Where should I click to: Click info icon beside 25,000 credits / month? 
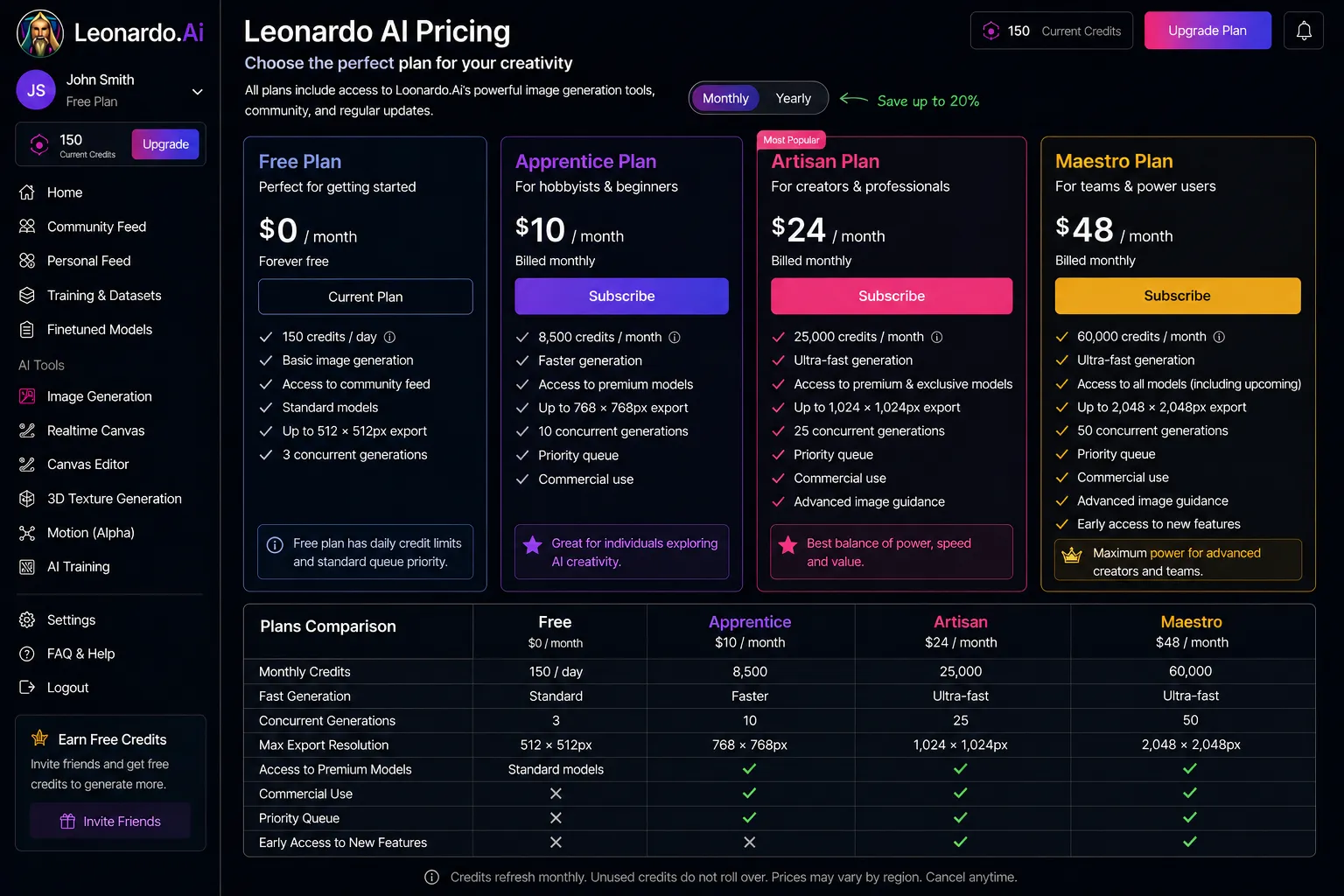[937, 337]
